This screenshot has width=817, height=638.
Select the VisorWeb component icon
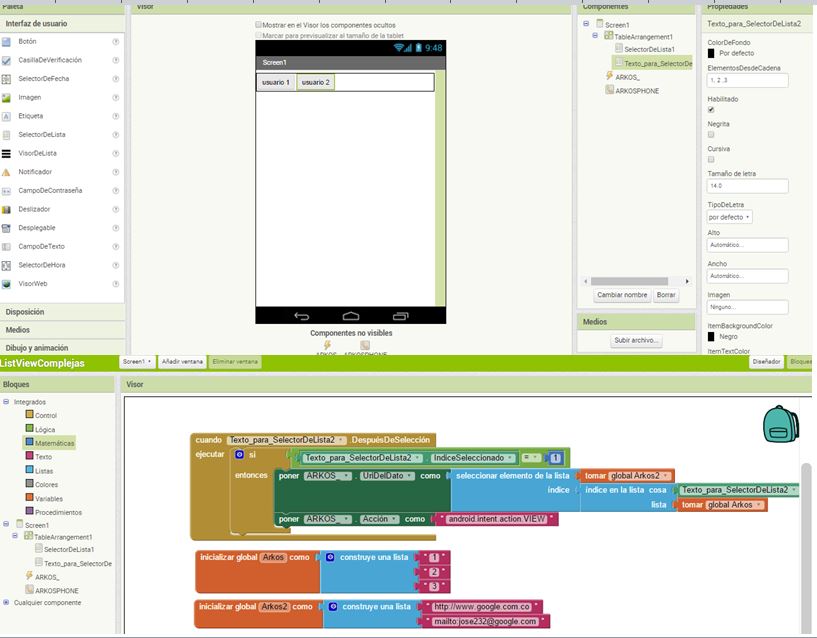click(x=7, y=284)
